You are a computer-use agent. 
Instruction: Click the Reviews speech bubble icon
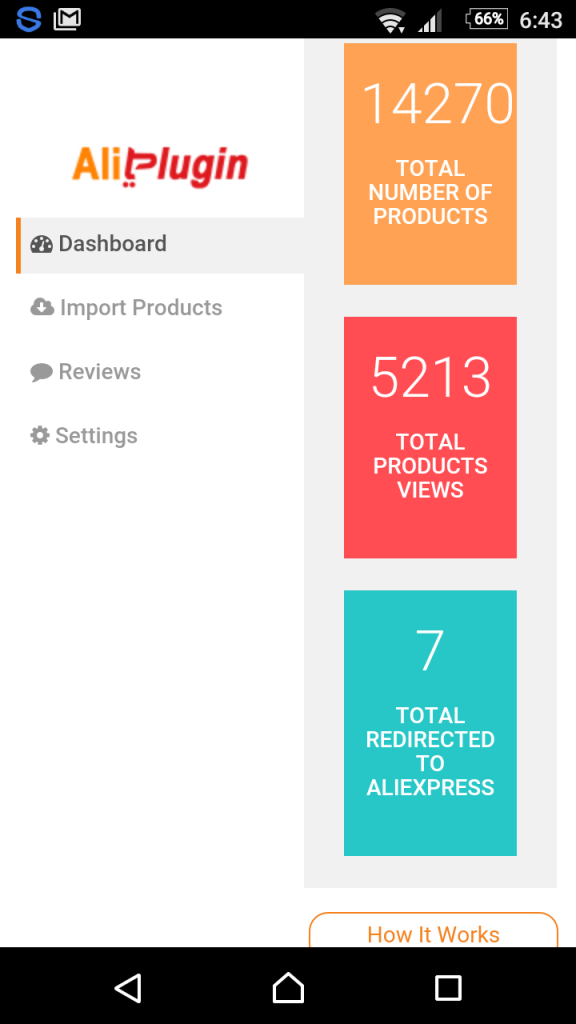point(41,372)
